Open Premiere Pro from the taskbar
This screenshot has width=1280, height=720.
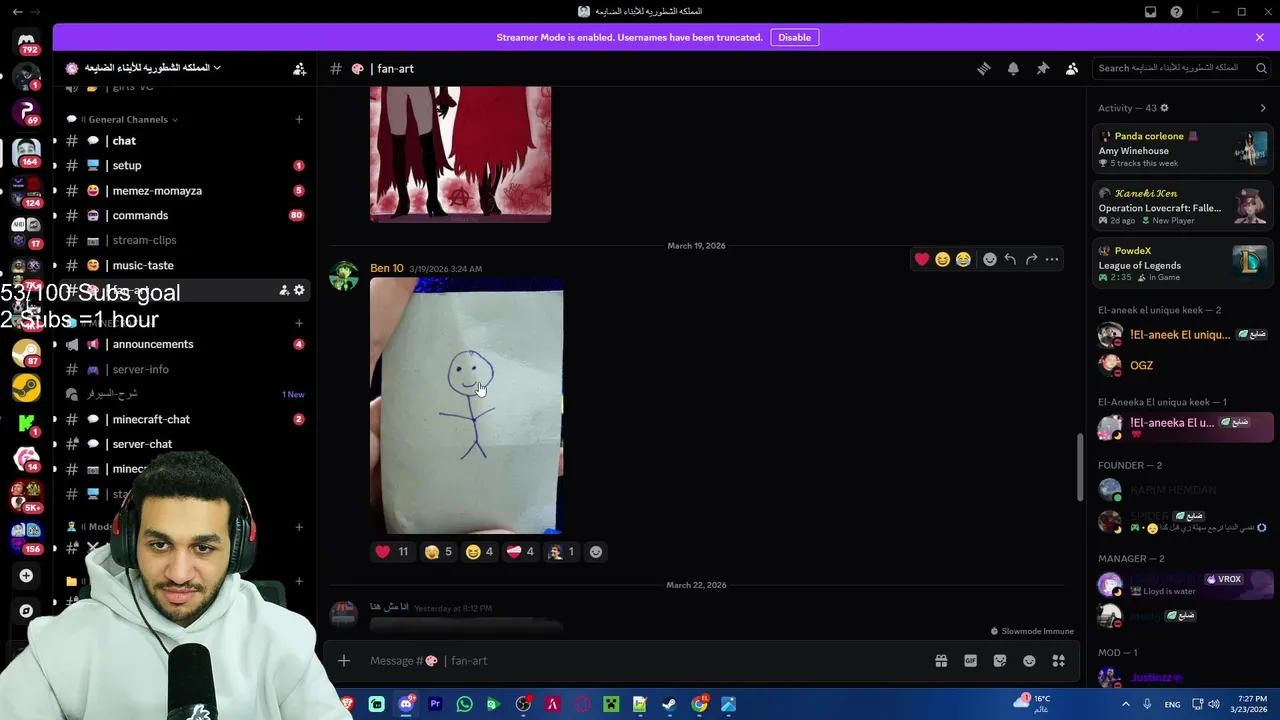pyautogui.click(x=435, y=705)
